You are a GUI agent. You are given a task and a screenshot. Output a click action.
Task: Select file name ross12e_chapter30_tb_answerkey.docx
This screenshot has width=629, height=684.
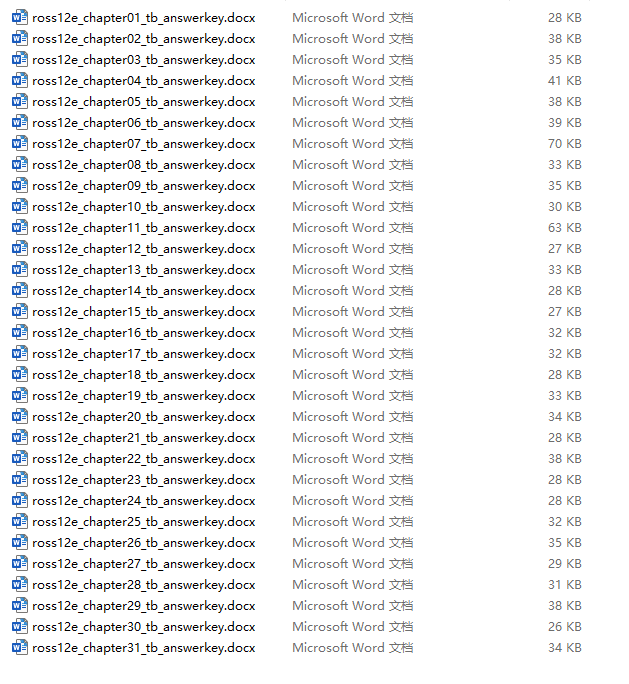[x=144, y=627]
